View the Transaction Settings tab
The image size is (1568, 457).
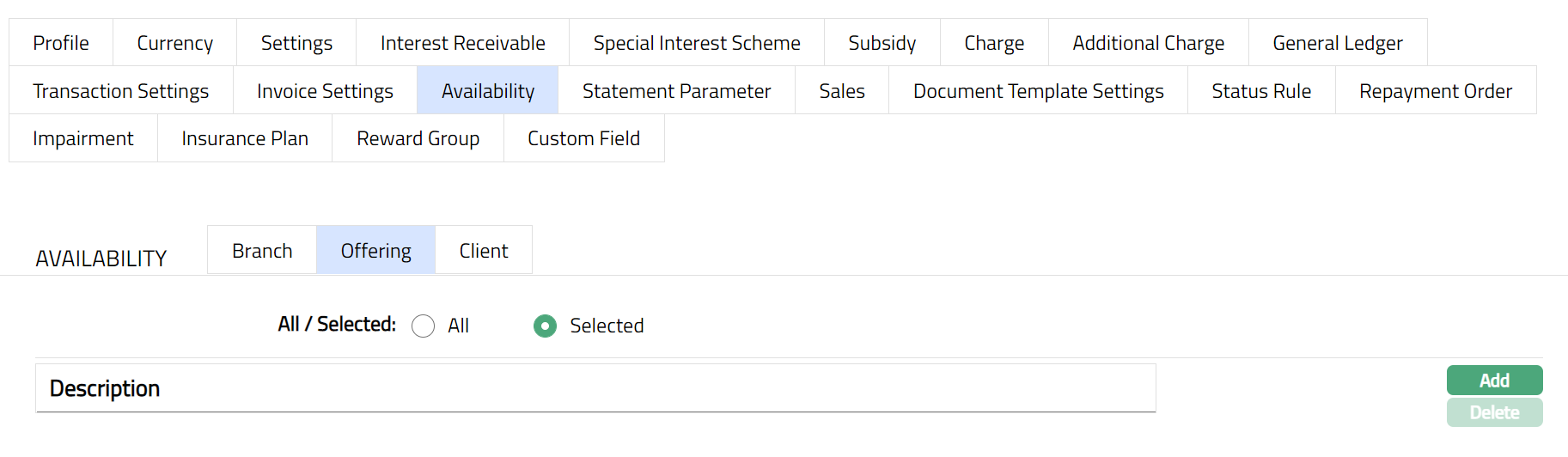(121, 91)
